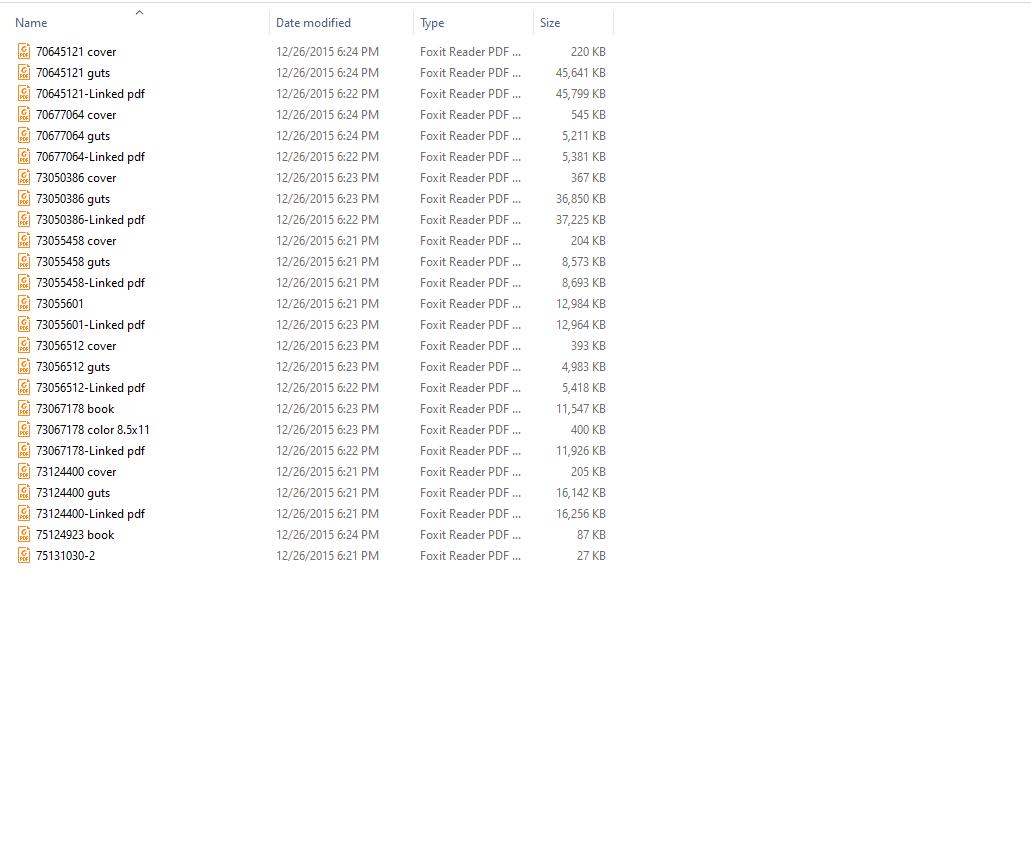Select file name 73067178-Linked pdf
Screen dimensions: 1031x867
[x=91, y=452]
